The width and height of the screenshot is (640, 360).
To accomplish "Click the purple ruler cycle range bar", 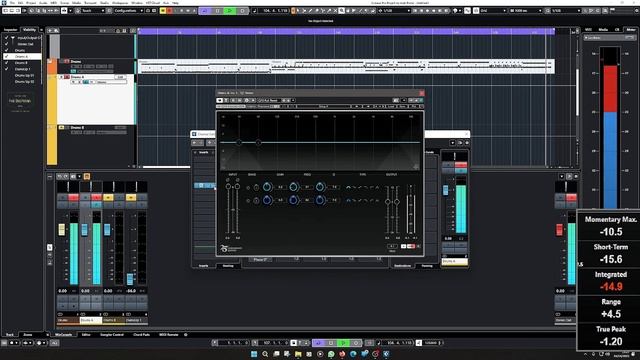I will click(346, 31).
